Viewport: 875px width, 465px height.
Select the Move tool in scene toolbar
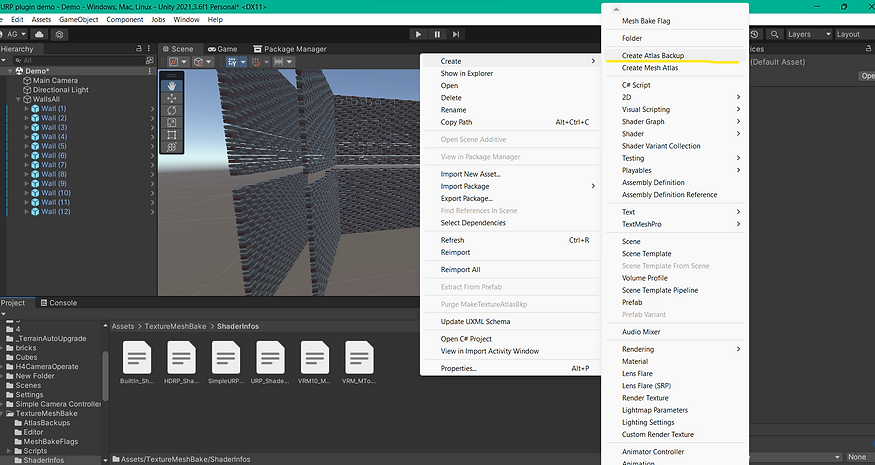point(171,98)
